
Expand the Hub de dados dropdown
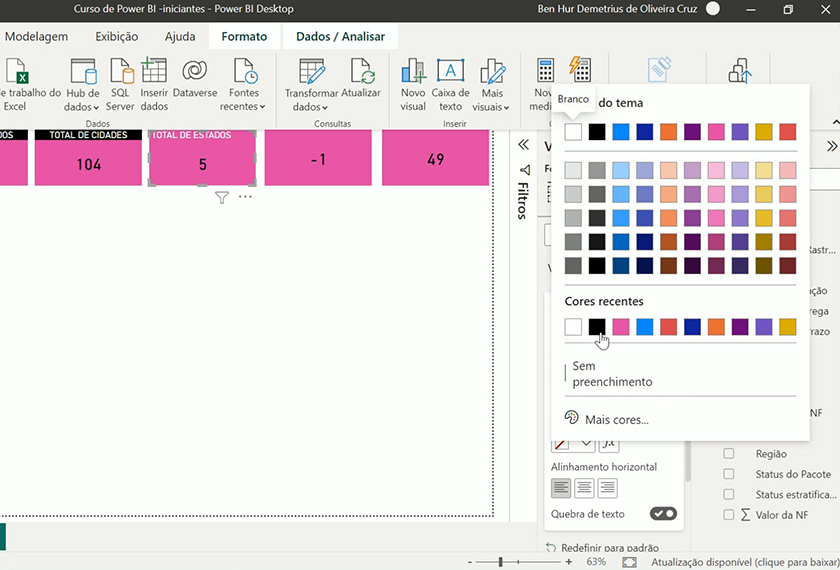(82, 107)
